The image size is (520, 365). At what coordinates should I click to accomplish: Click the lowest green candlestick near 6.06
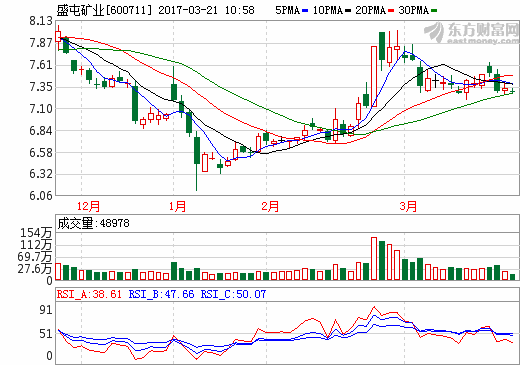[197, 161]
